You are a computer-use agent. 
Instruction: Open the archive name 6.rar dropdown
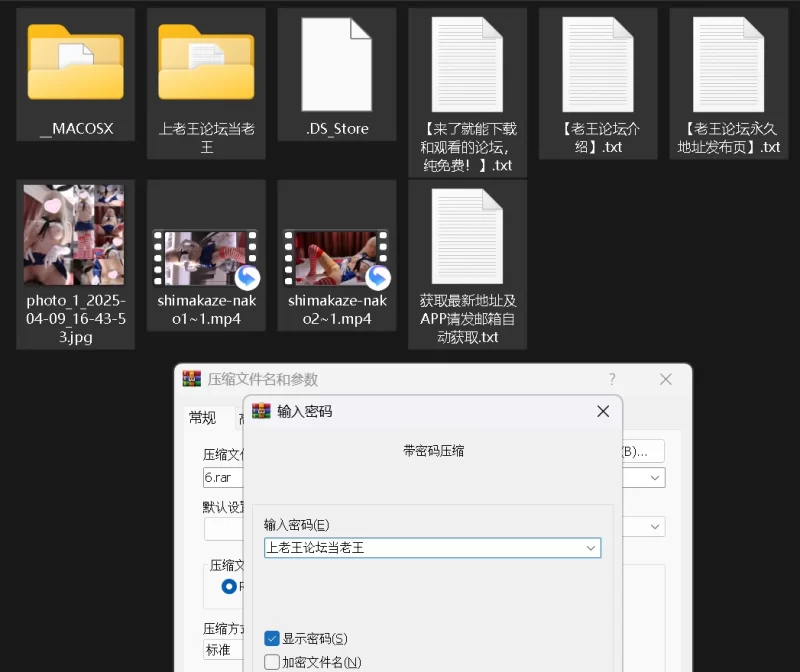pyautogui.click(x=656, y=478)
